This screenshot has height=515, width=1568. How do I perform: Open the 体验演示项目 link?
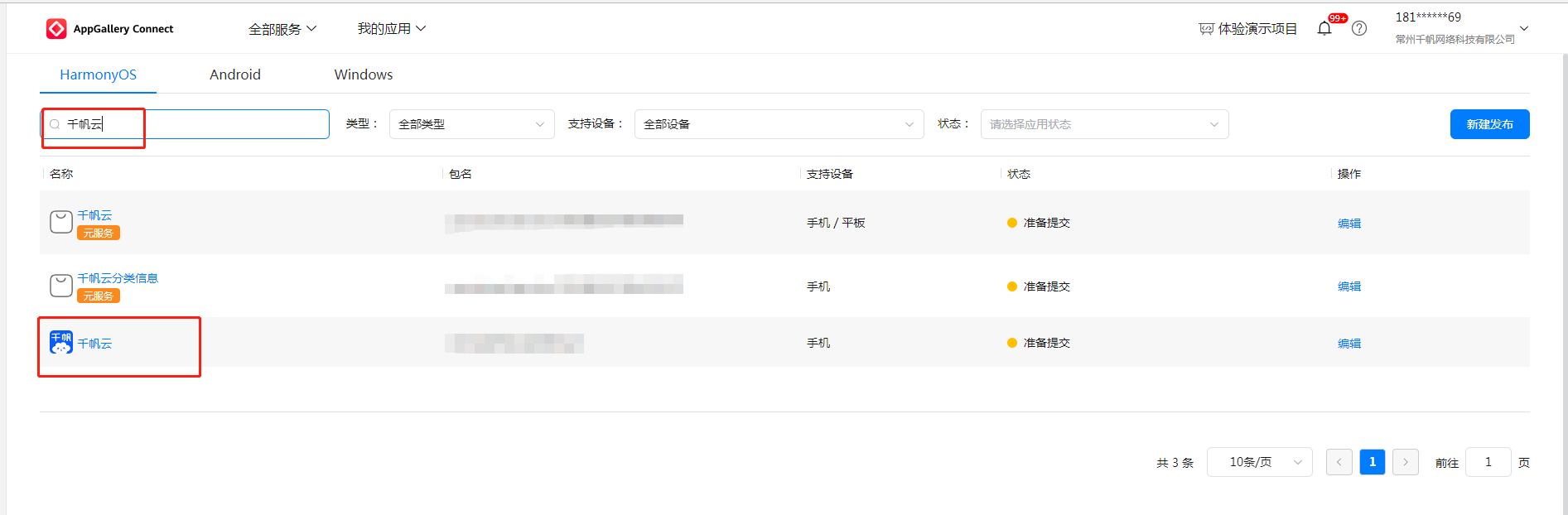1257,29
